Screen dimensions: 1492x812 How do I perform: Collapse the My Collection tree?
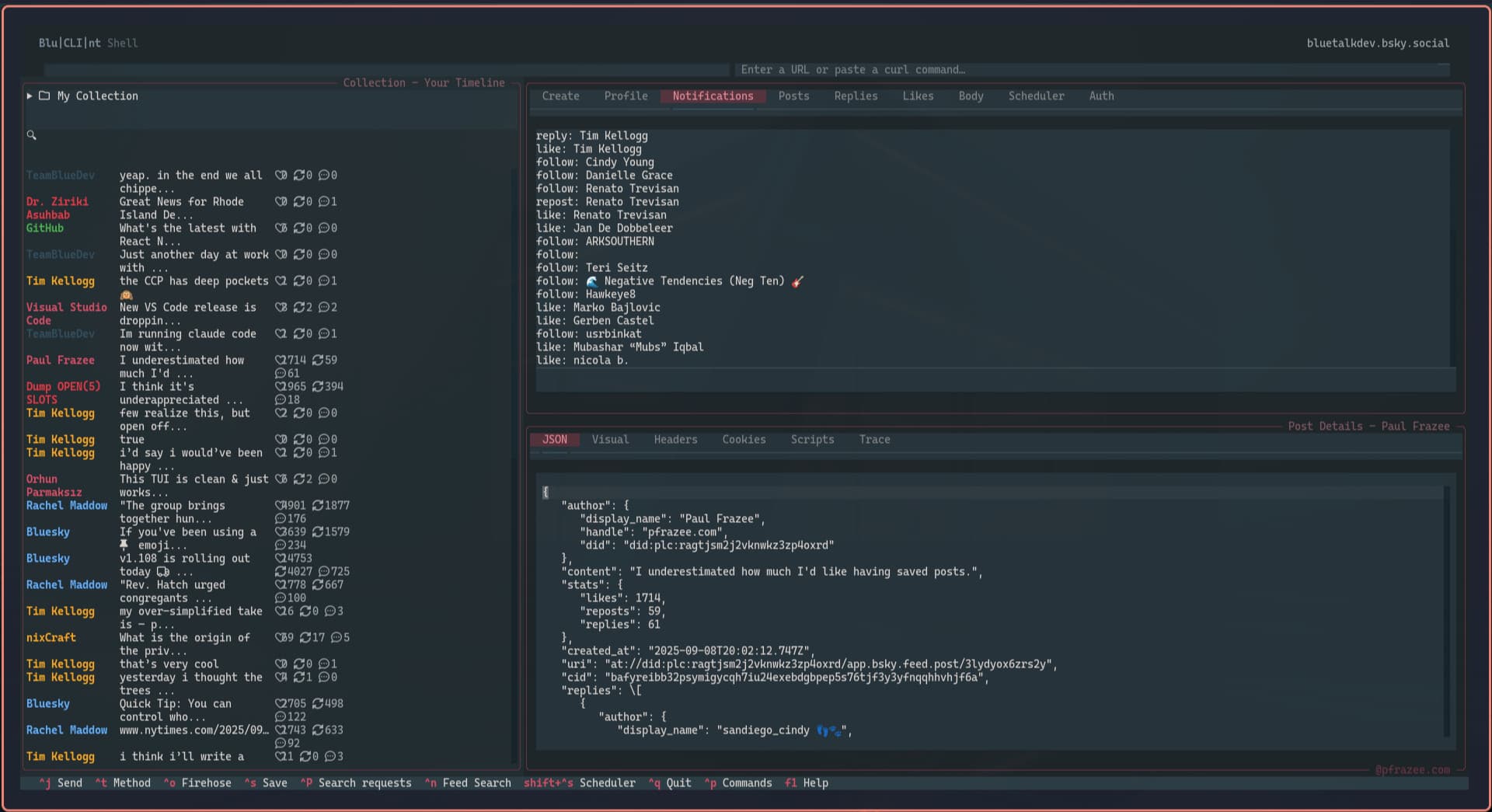(x=30, y=96)
